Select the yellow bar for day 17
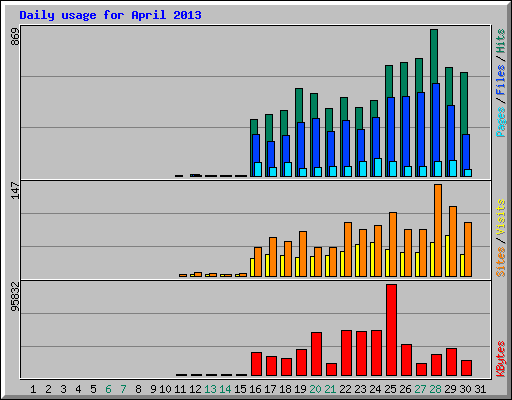512x400 pixels. click(267, 265)
